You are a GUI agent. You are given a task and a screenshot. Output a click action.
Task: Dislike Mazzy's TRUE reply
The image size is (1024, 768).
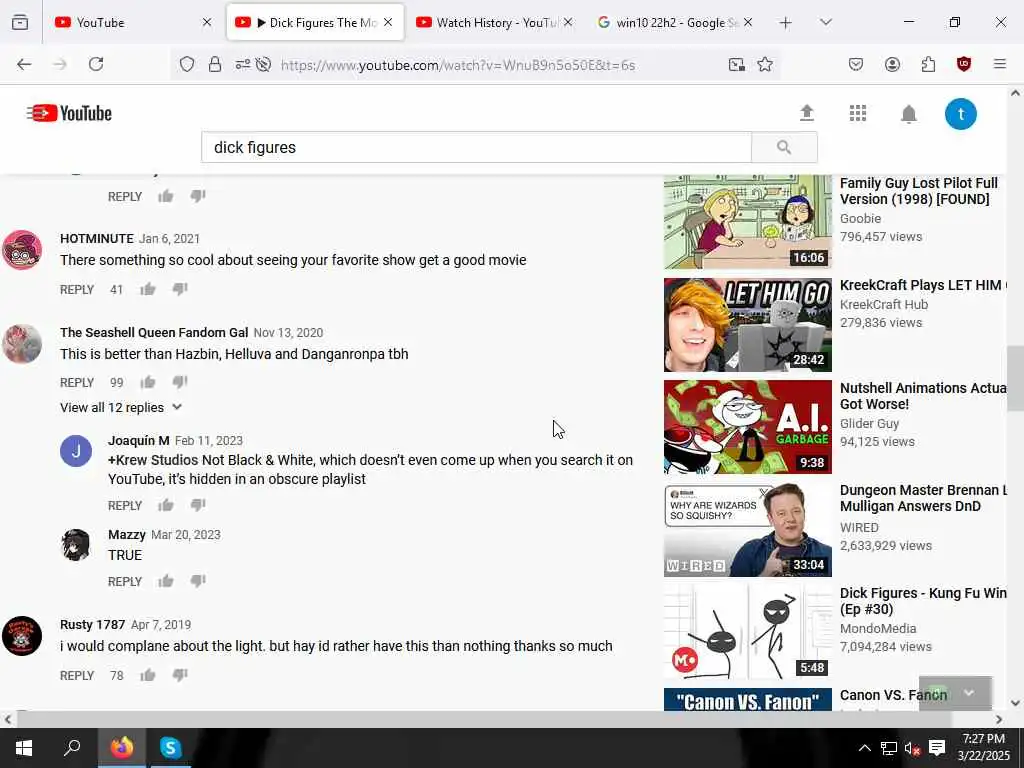[x=198, y=581]
